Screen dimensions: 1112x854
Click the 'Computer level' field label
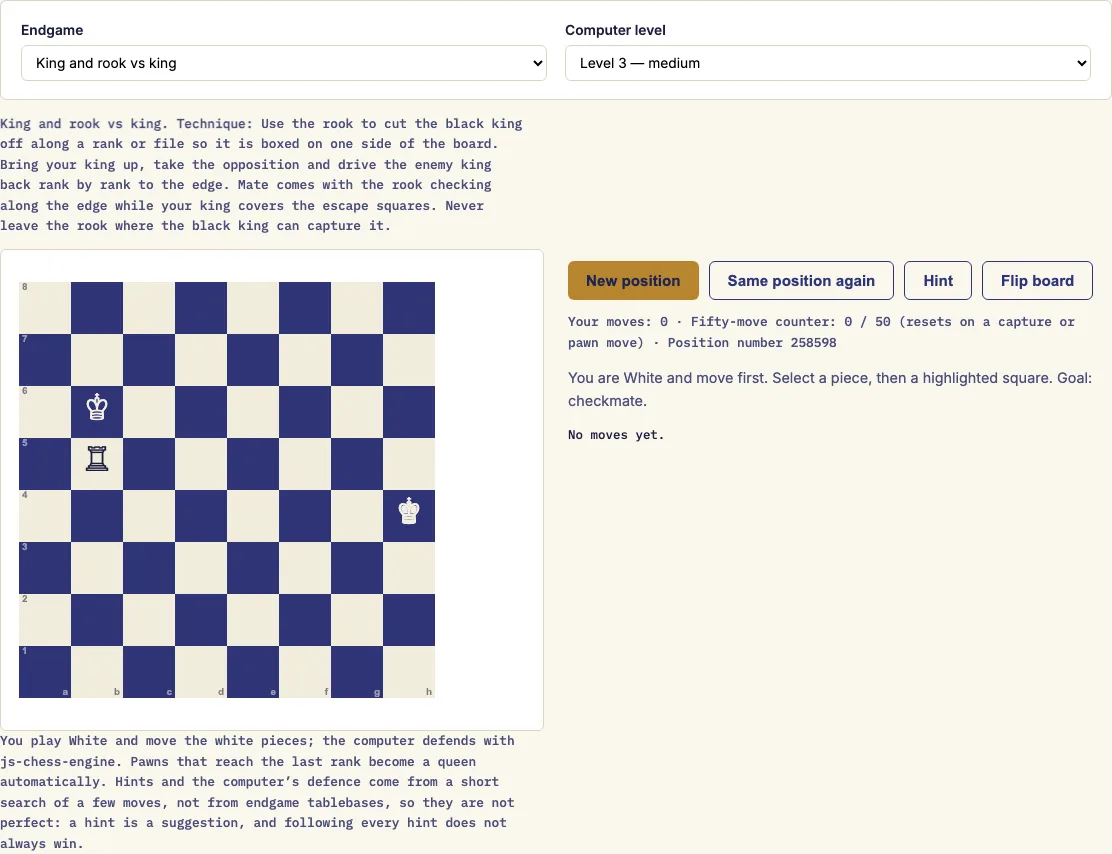pos(615,30)
